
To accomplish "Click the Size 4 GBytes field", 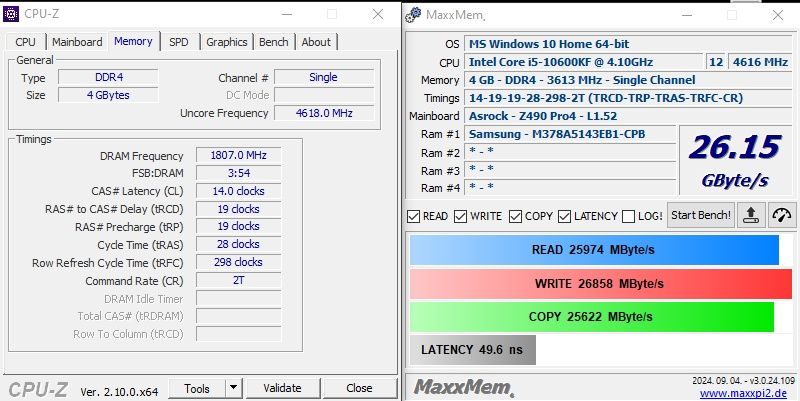I will [x=108, y=95].
